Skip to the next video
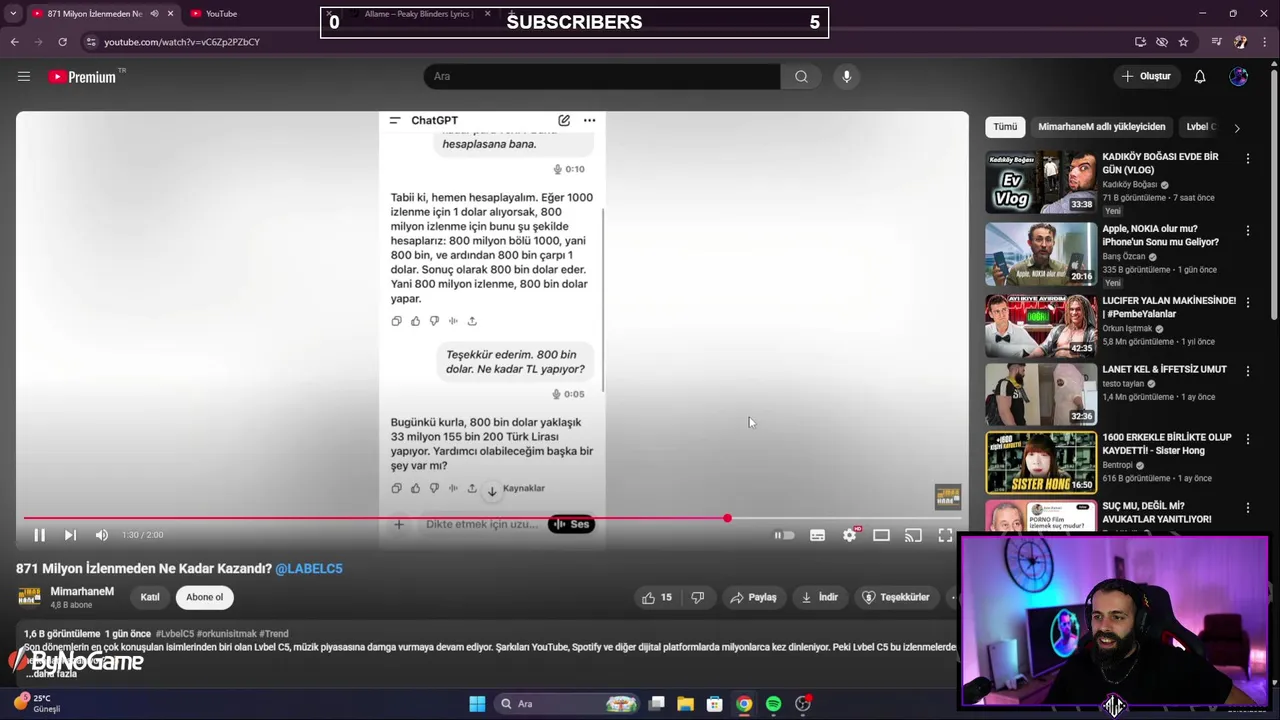 70,535
